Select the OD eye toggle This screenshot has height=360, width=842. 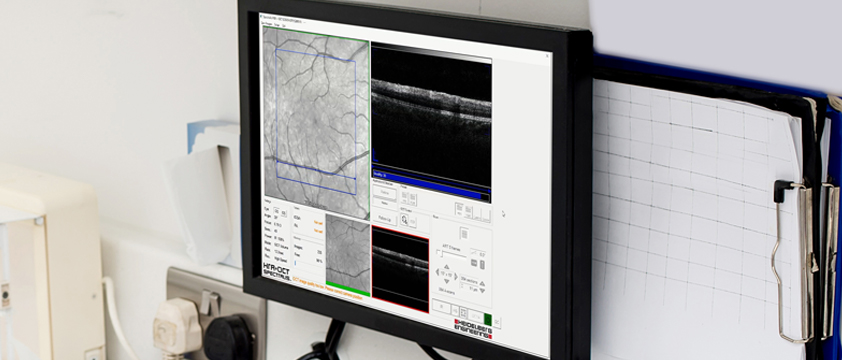pos(276,211)
